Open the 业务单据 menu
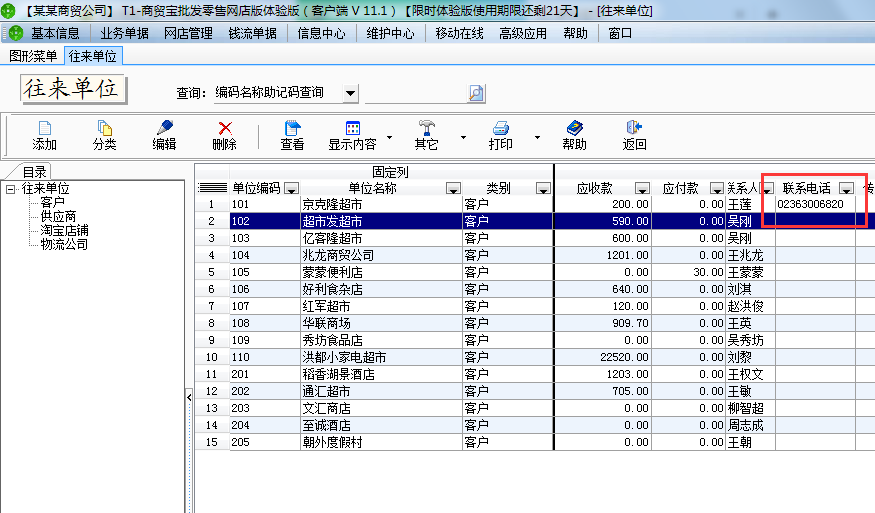875x513 pixels. point(124,33)
